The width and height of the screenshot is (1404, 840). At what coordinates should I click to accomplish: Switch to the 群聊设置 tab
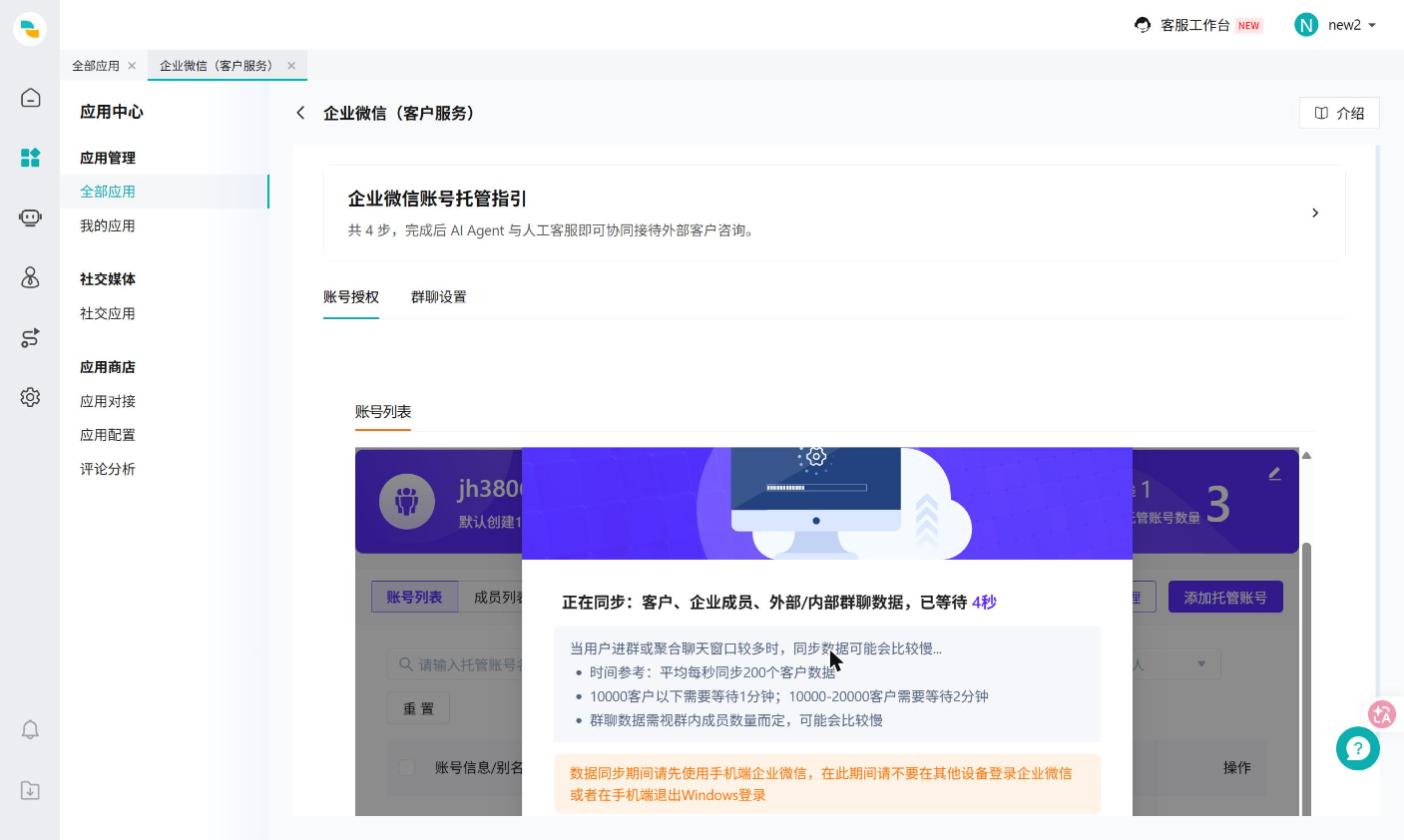point(438,297)
